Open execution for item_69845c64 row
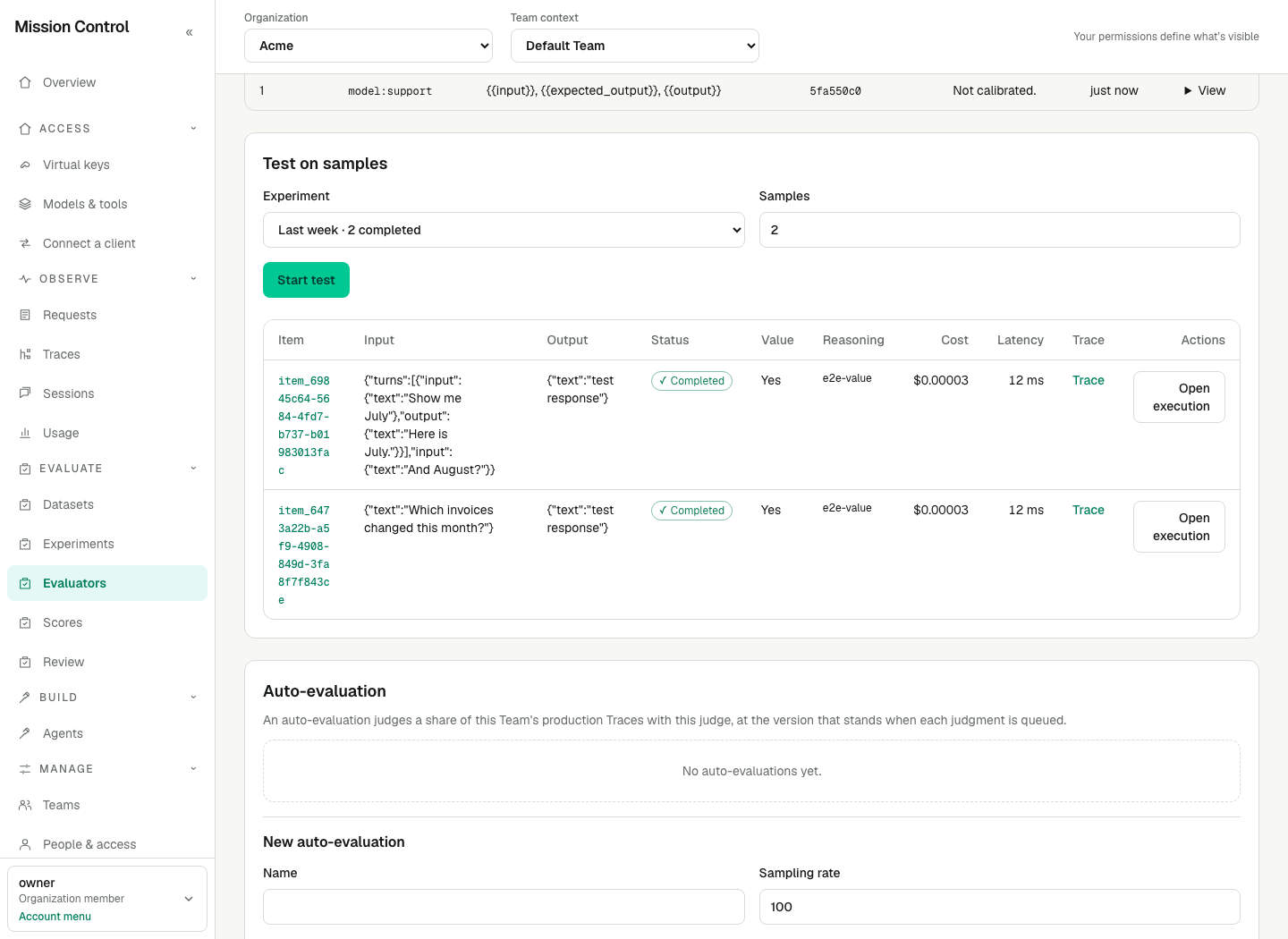The height and width of the screenshot is (939, 1288). point(1179,397)
